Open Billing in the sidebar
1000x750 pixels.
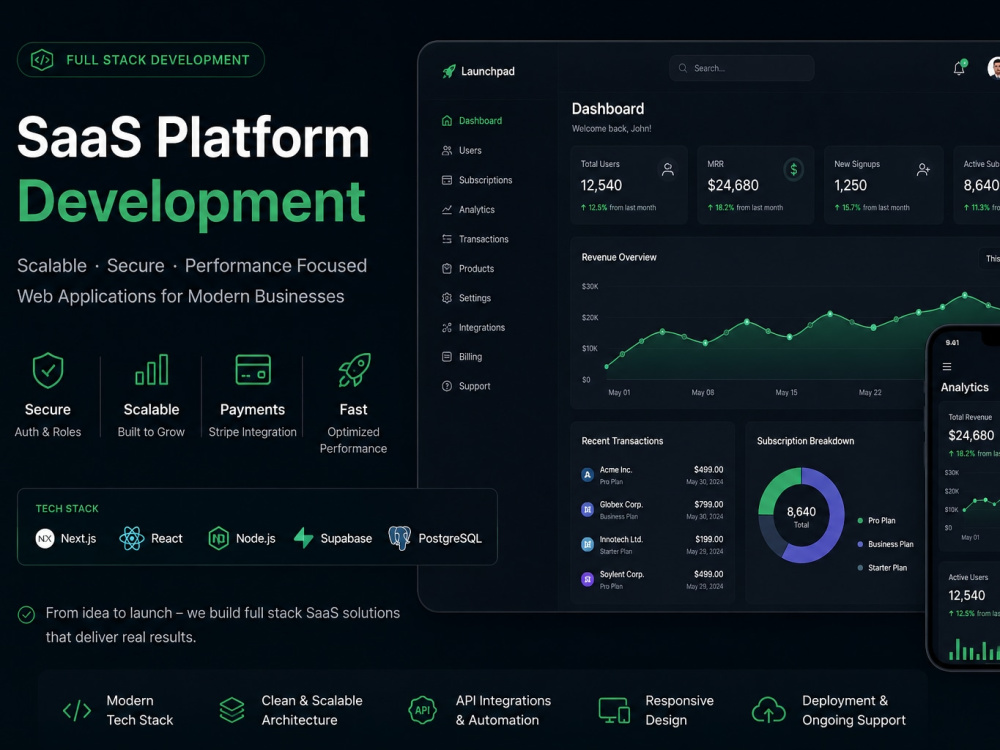tap(462, 357)
